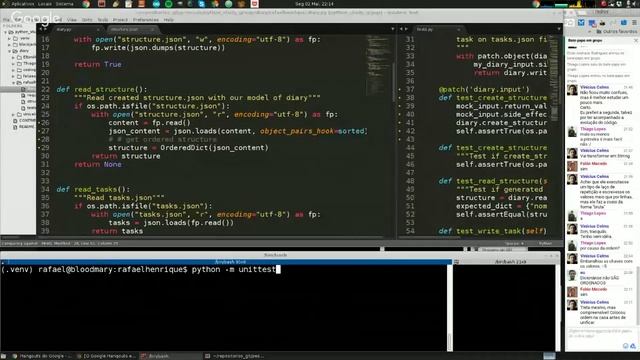This screenshot has height=360, width=640.
Task: Open the Tools menu in Sublime Text
Action: pos(102,20)
